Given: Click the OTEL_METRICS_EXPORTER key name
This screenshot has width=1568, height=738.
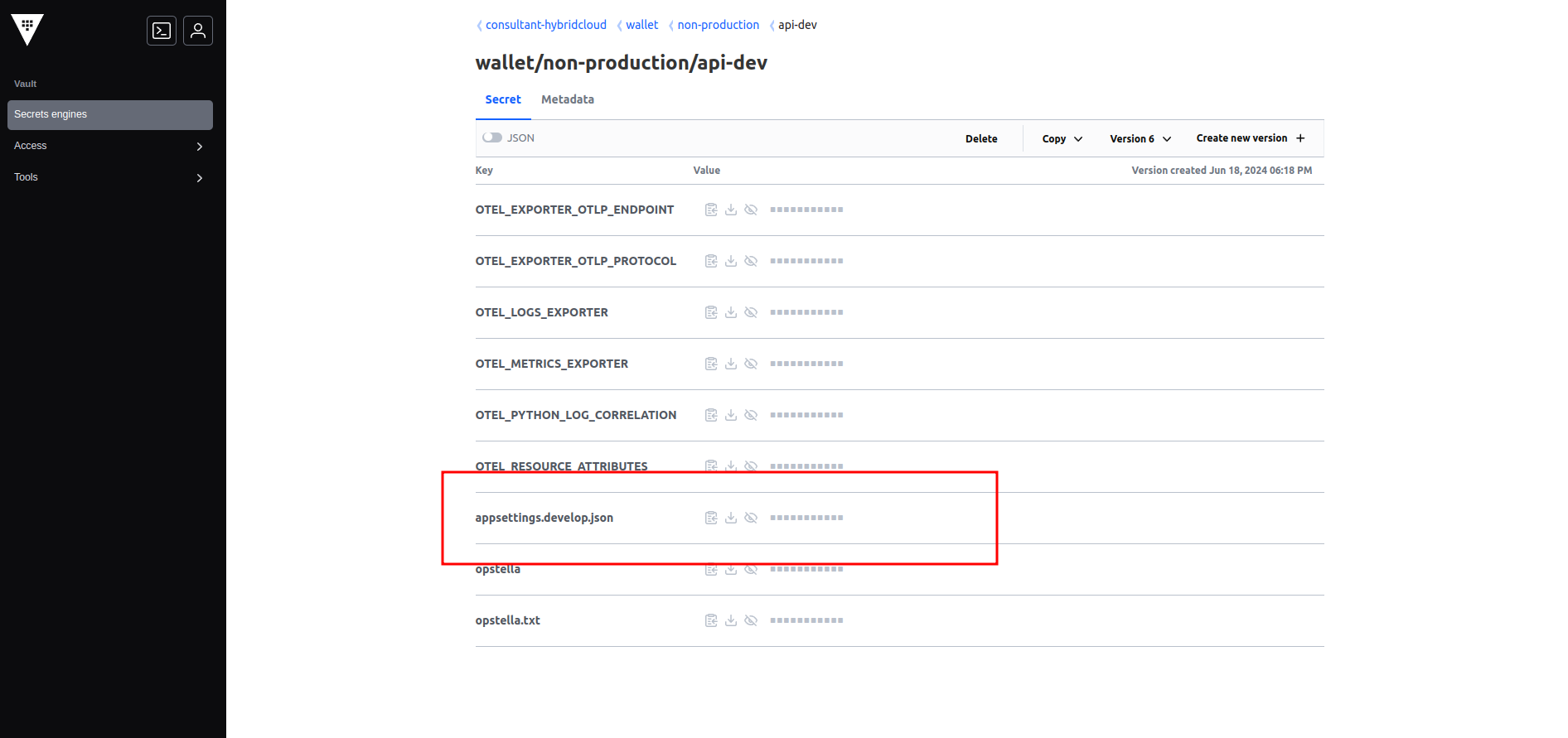Looking at the screenshot, I should (552, 364).
